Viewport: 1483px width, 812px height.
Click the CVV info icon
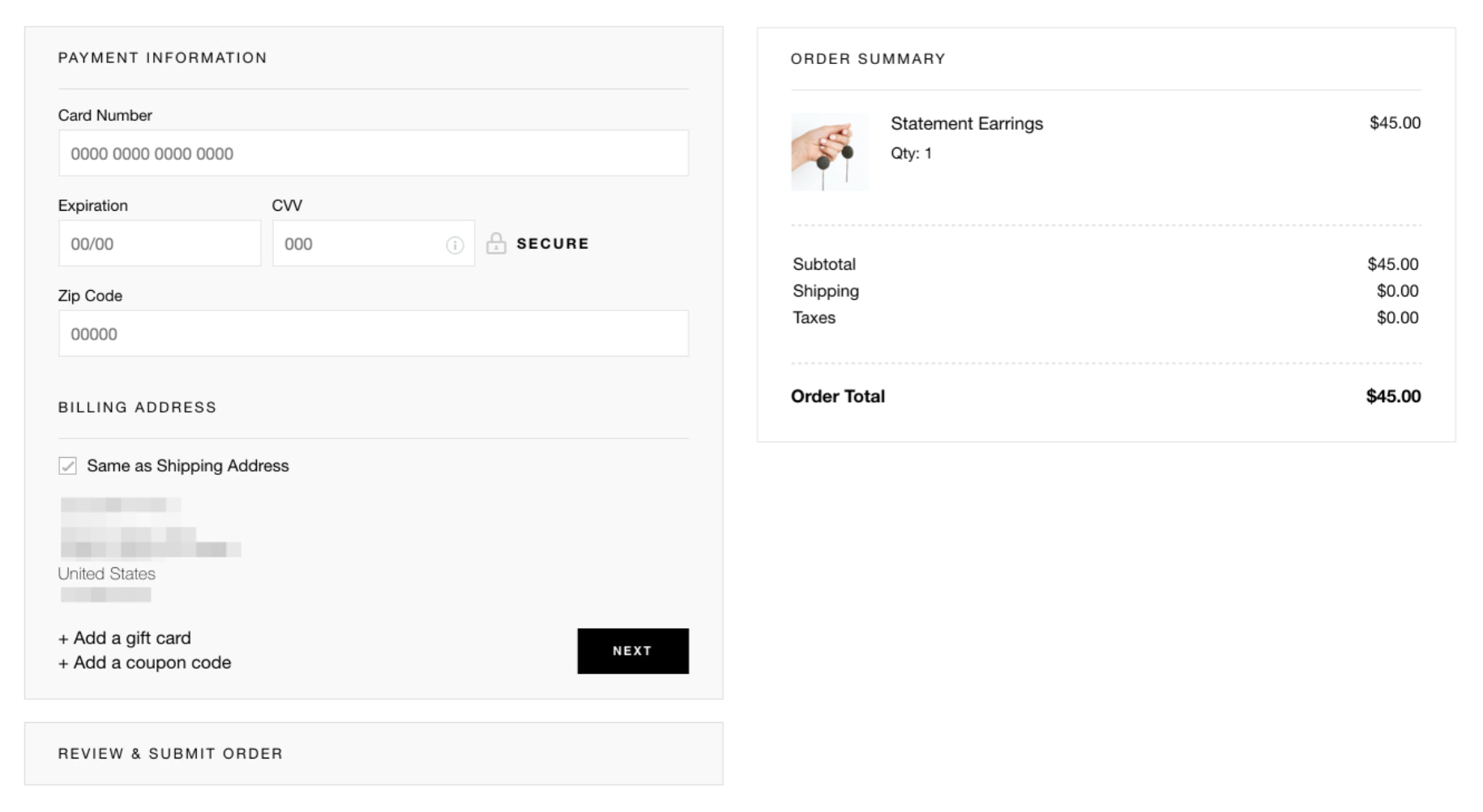454,243
